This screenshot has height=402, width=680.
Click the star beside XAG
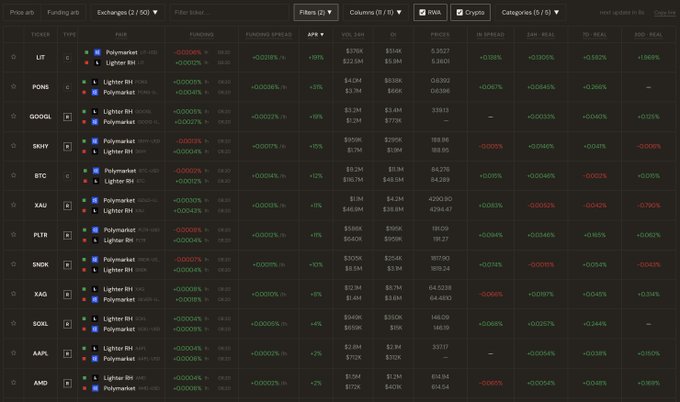13,294
